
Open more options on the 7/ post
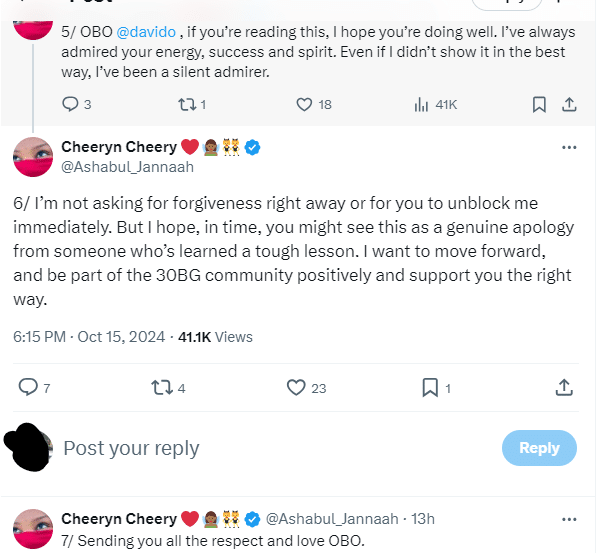pos(569,519)
